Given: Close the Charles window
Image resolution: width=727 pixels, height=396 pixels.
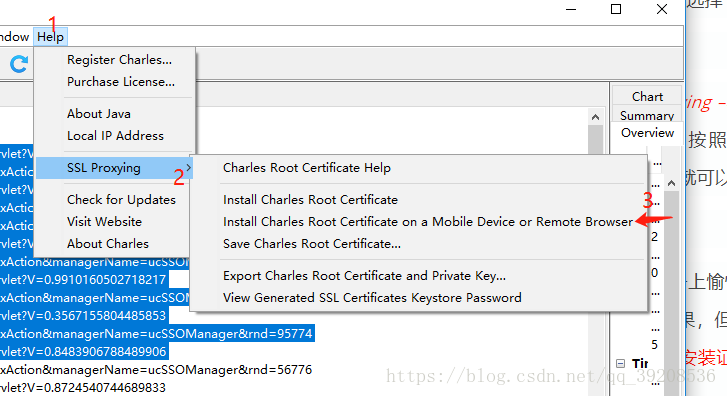Looking at the screenshot, I should coord(662,9).
